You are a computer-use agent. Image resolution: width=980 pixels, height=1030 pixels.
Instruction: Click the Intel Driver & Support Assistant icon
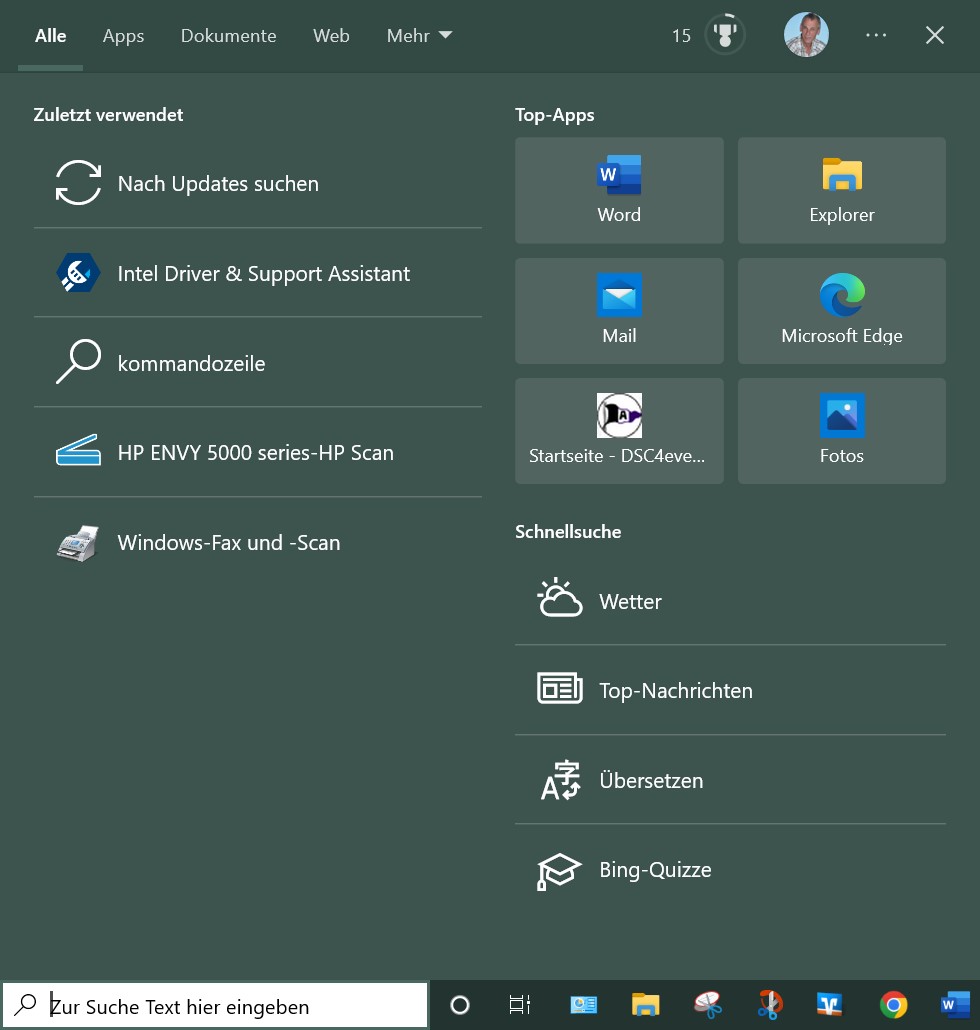78,273
